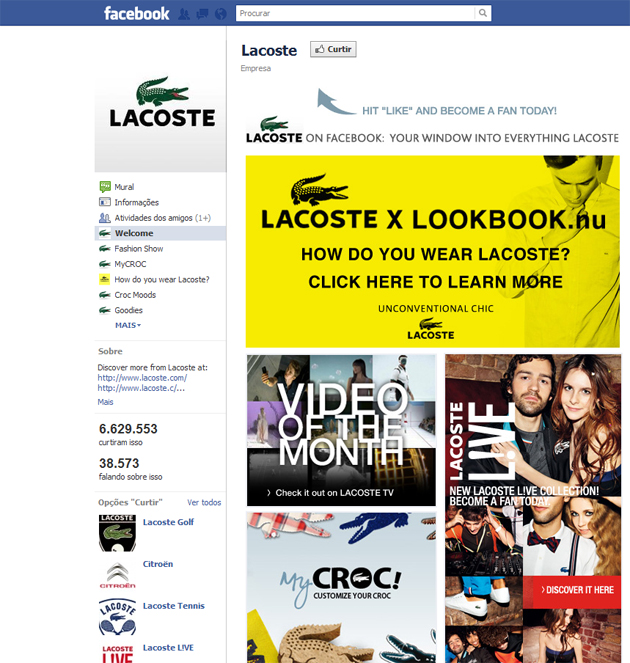Open friend requests icon in header
Viewport: 630px width, 663px height.
pyautogui.click(x=184, y=14)
